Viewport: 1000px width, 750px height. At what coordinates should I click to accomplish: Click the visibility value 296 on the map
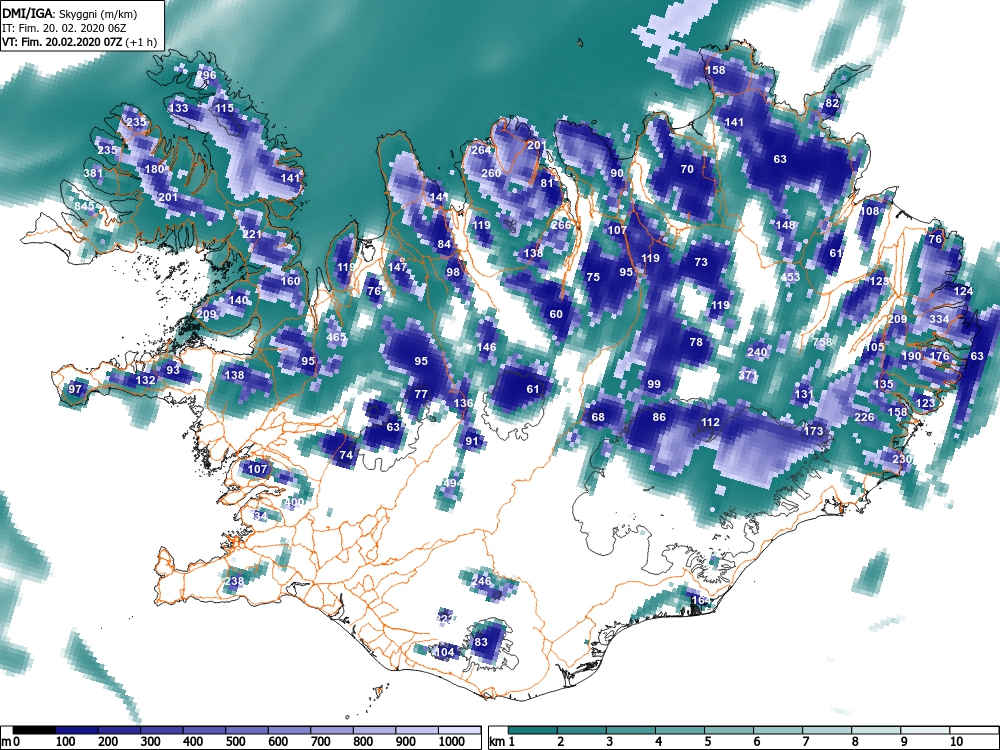[x=206, y=75]
